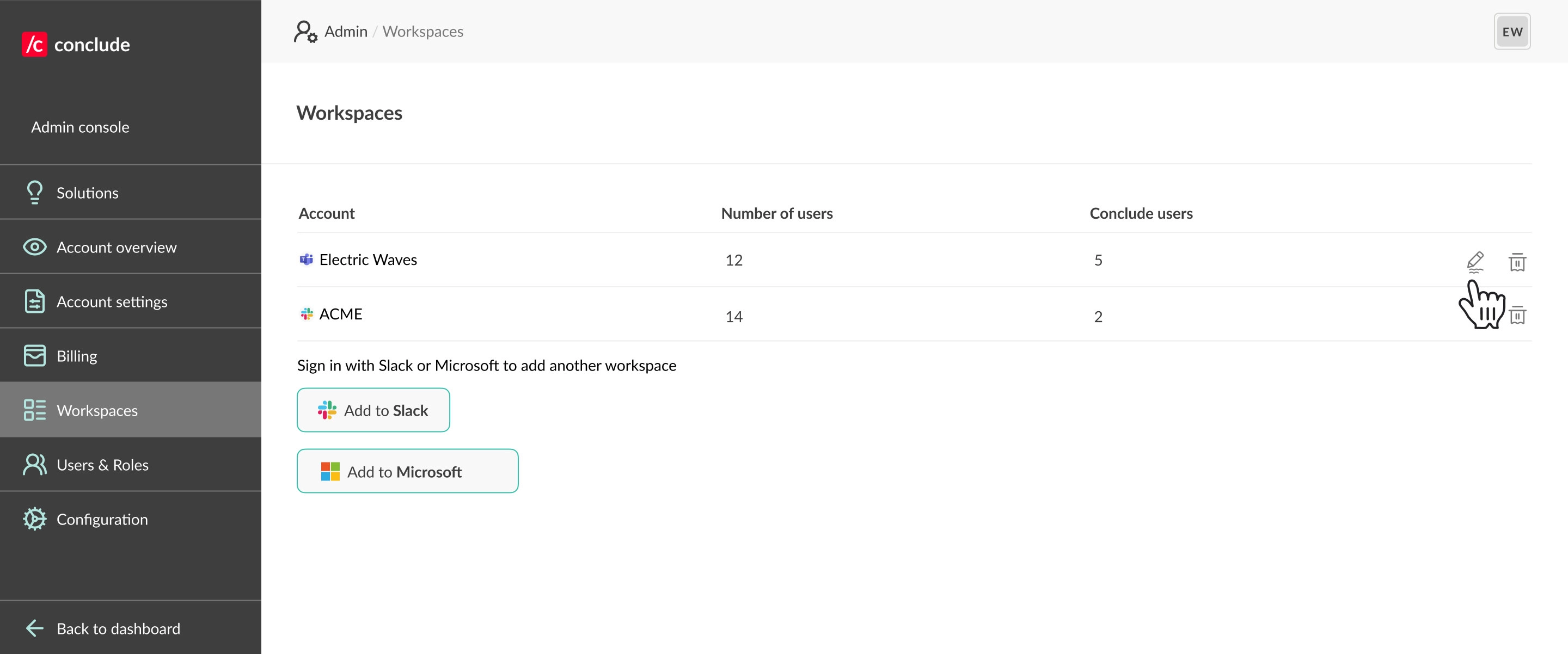Screen dimensions: 1568x654
Task: Open Account settings sidebar item
Action: (112, 302)
